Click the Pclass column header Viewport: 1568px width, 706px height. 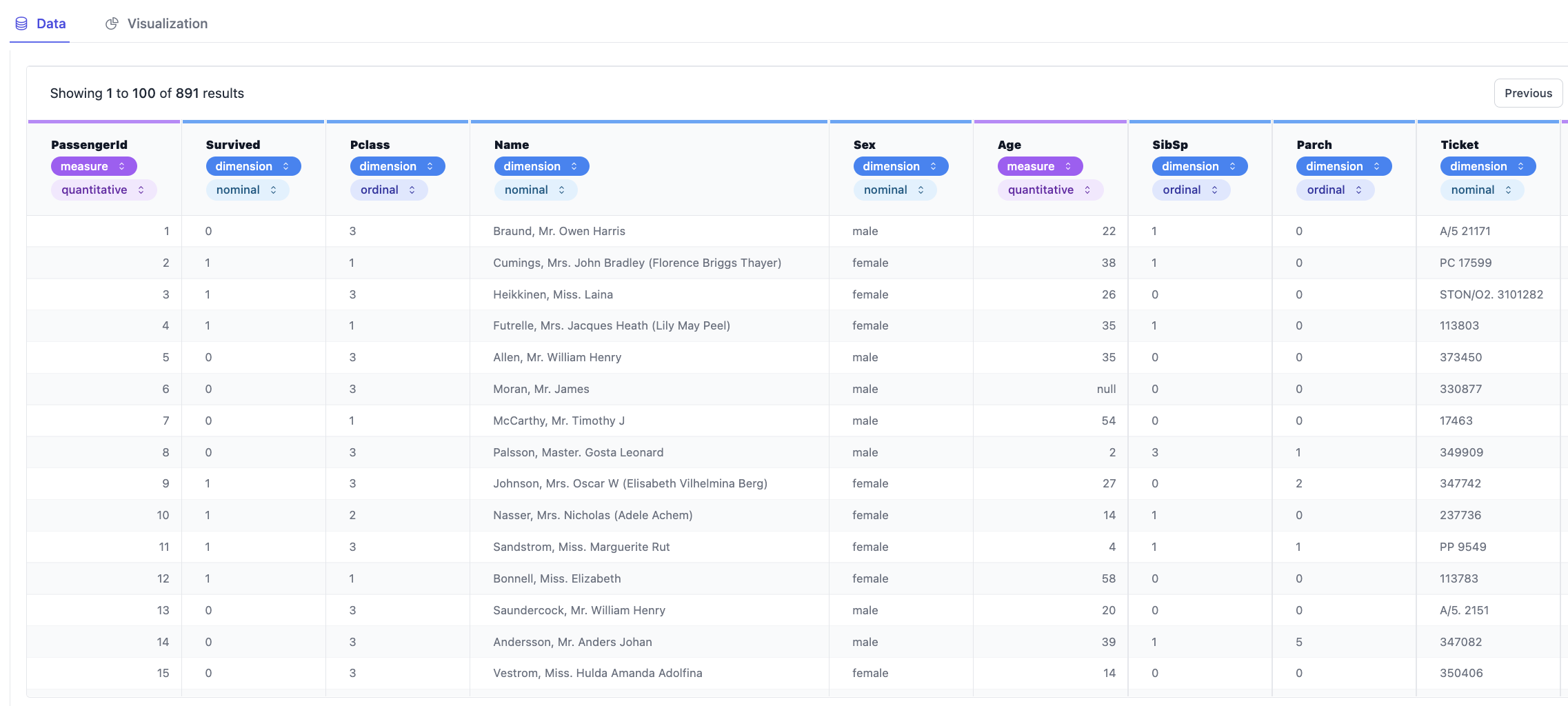click(370, 145)
